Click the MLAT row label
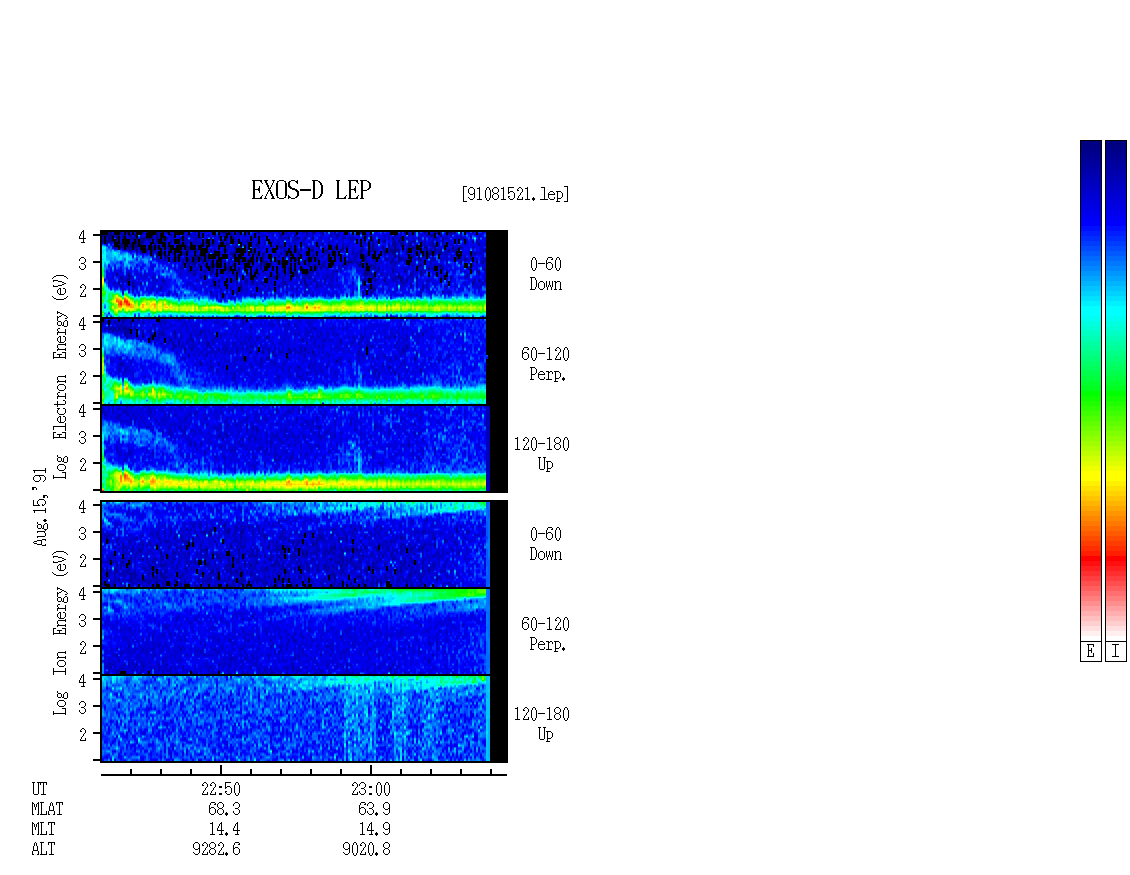This screenshot has height=875, width=1130. (x=47, y=809)
